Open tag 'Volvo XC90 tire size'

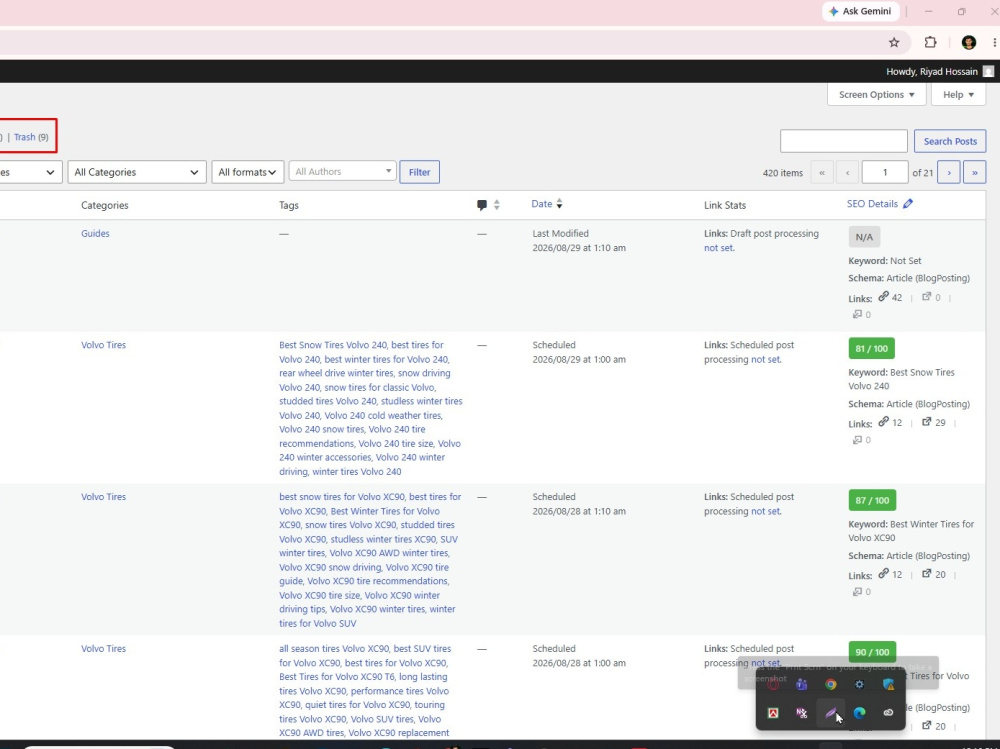pos(320,595)
